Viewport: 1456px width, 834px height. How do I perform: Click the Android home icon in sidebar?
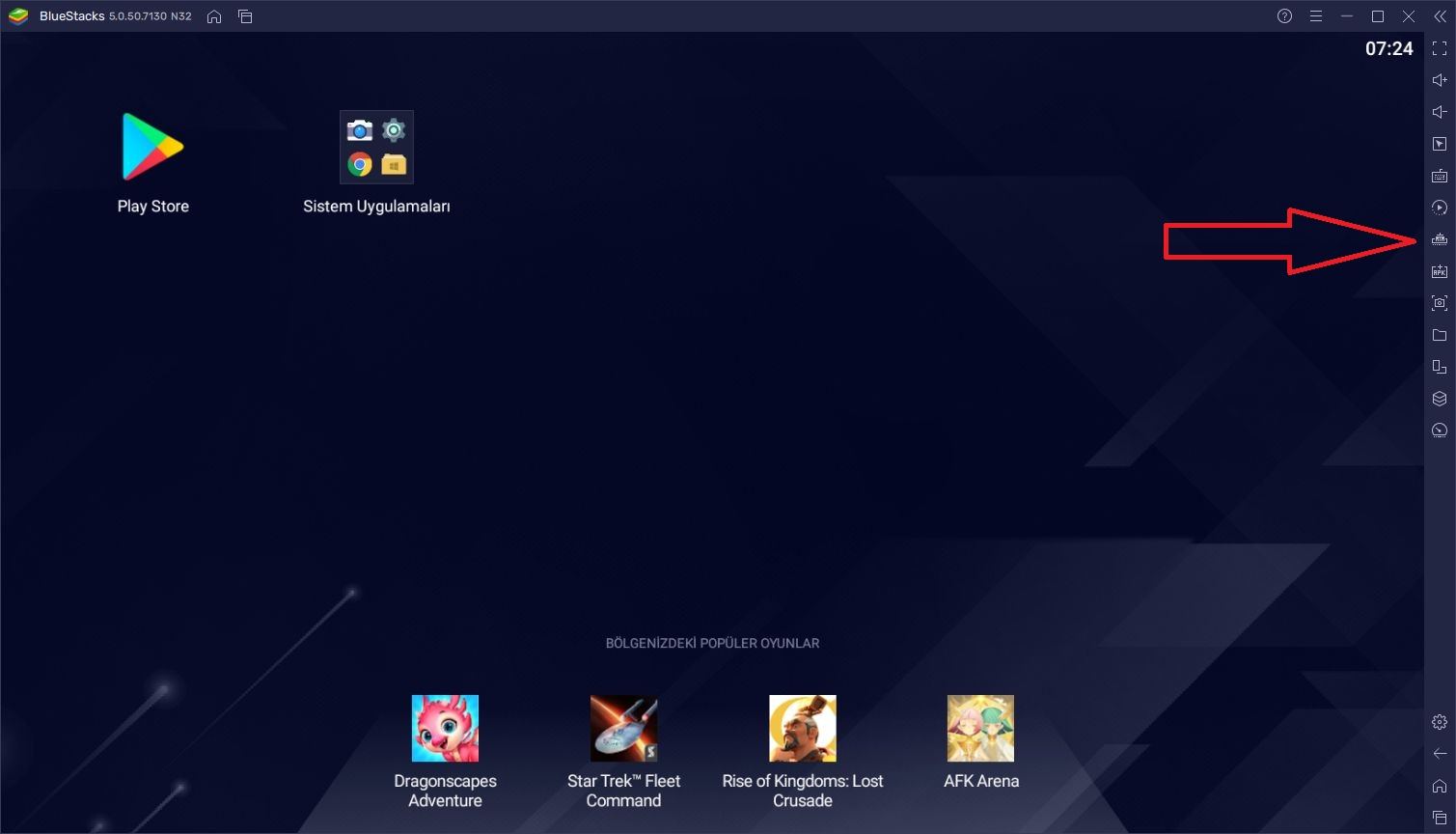(1440, 786)
